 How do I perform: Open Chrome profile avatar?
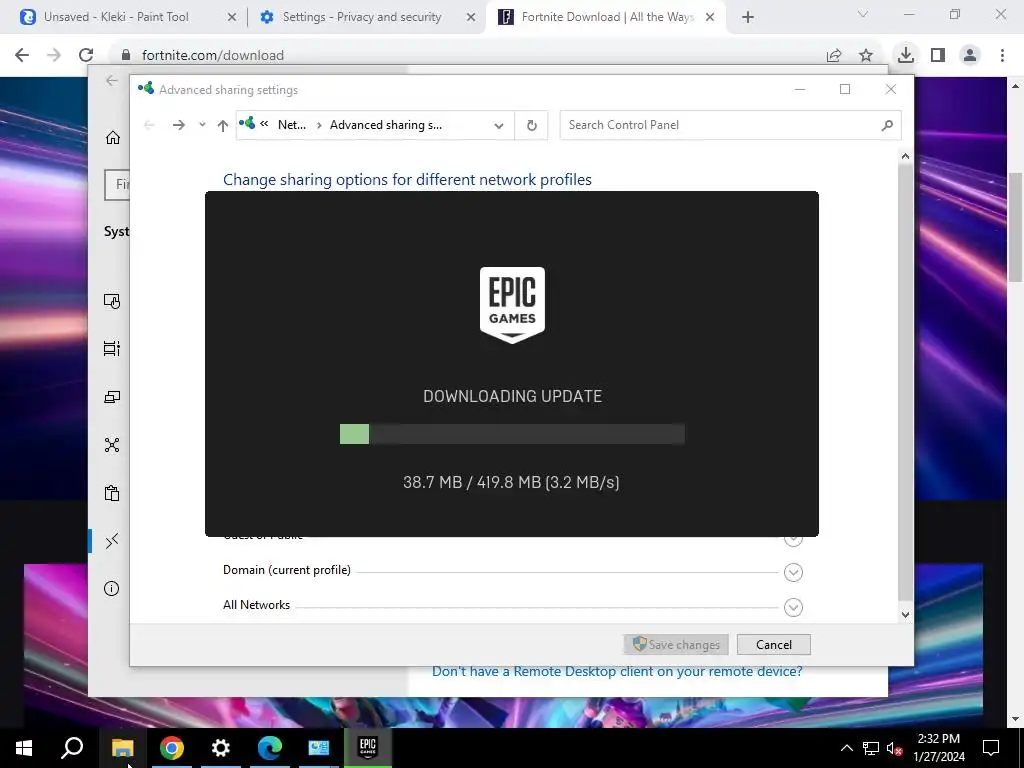coord(970,55)
